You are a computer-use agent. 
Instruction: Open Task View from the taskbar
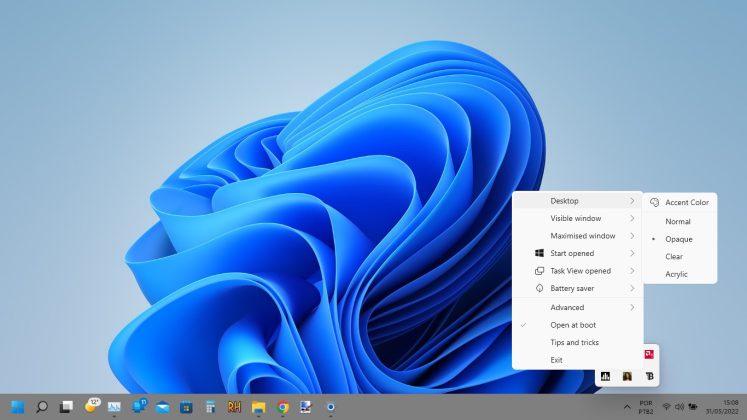[x=66, y=407]
